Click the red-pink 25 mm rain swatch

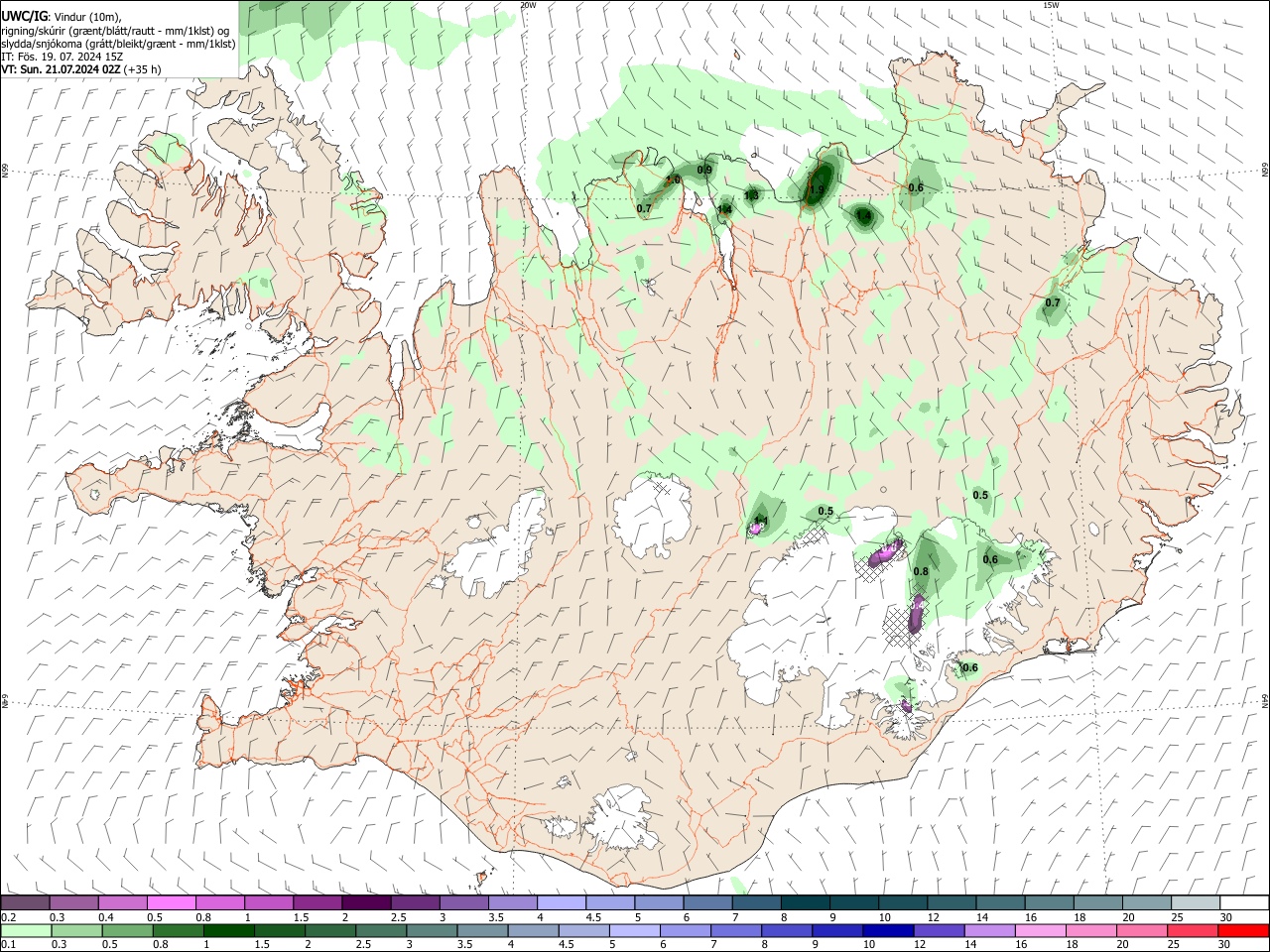point(1195,930)
